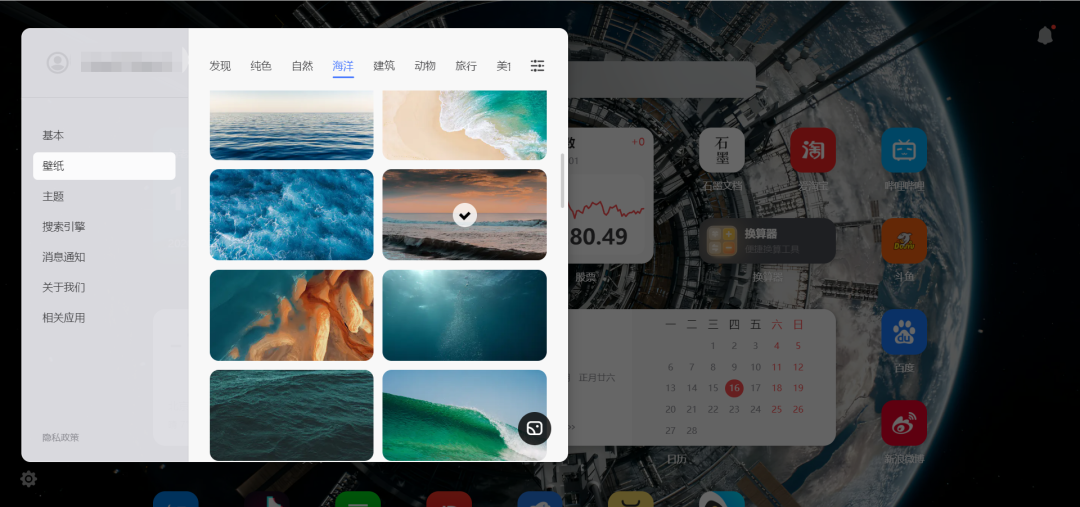Choose the dark green rippling water wallpaper
The image size is (1080, 507).
pyautogui.click(x=291, y=415)
